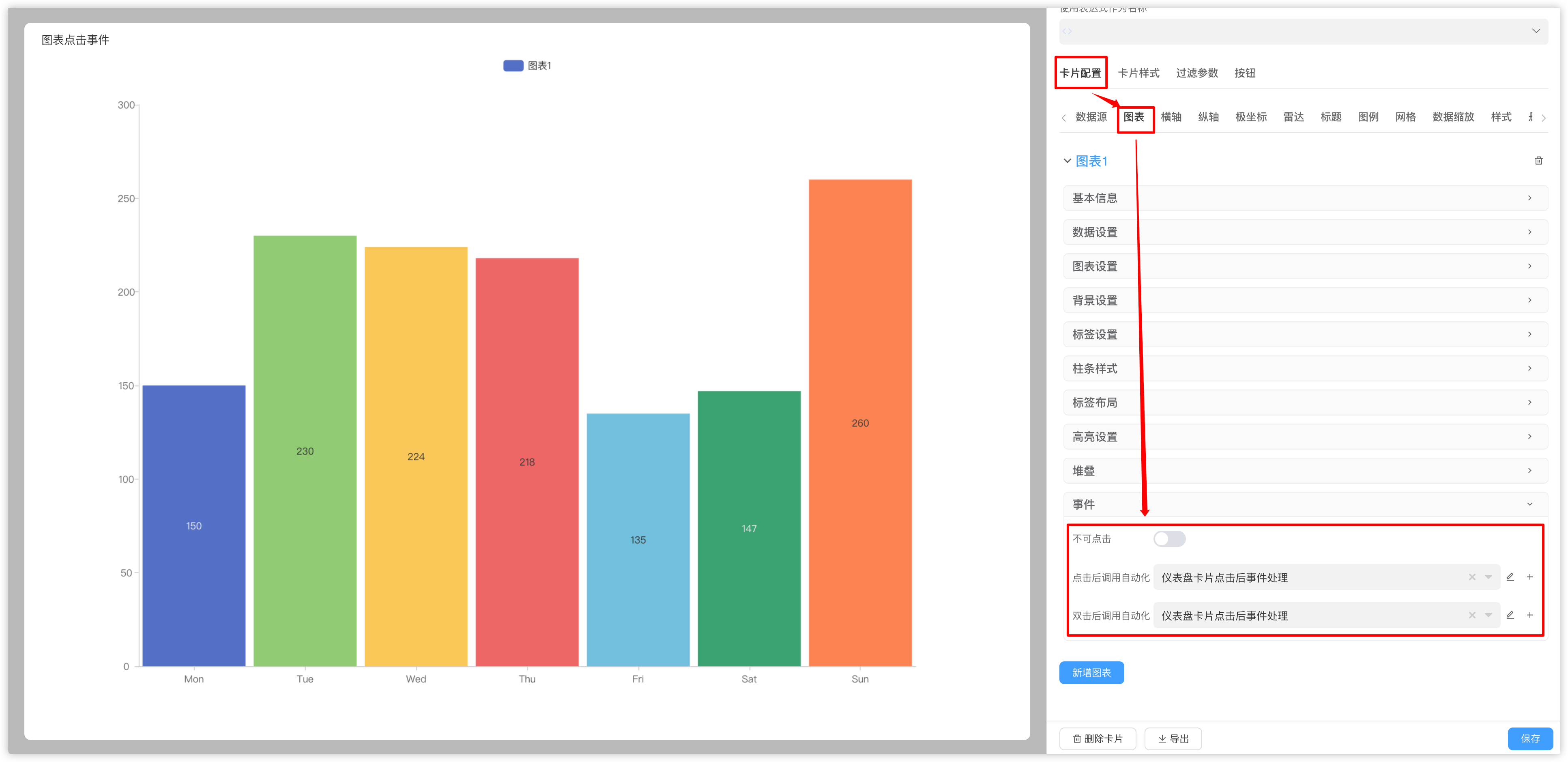Click the 图表点击事件 card title
Viewport: 1568px width, 762px height.
coord(75,40)
